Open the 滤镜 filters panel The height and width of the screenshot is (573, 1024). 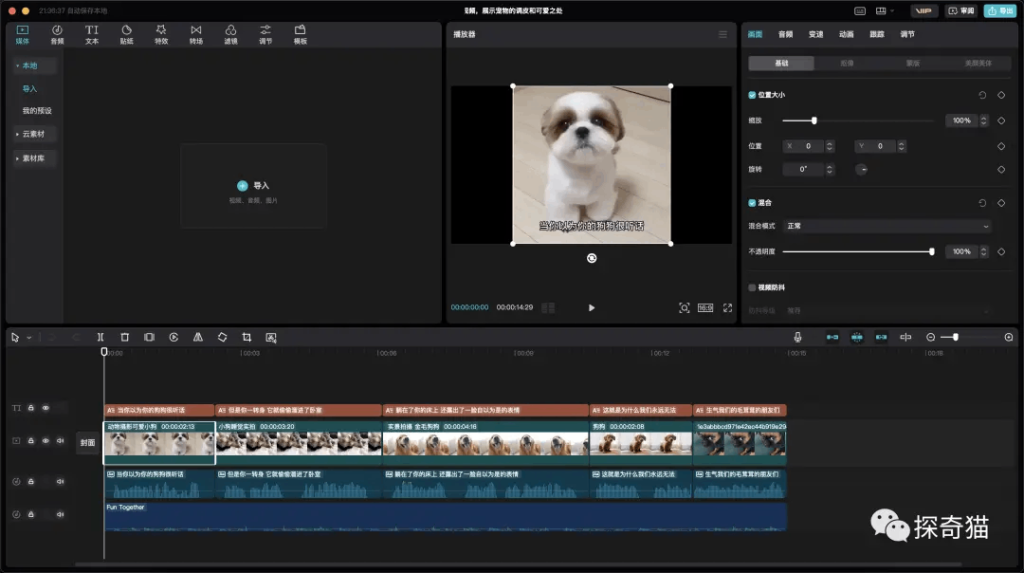click(231, 35)
